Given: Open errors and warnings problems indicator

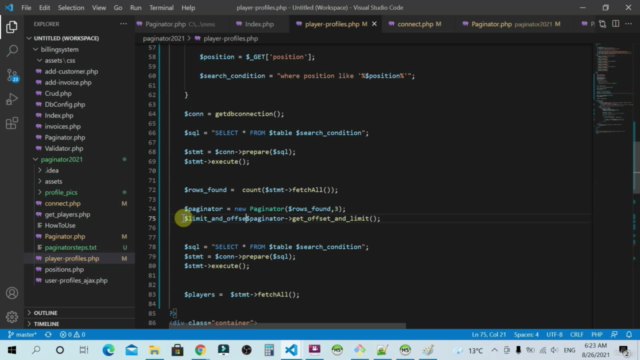Looking at the screenshot, I should [x=72, y=335].
